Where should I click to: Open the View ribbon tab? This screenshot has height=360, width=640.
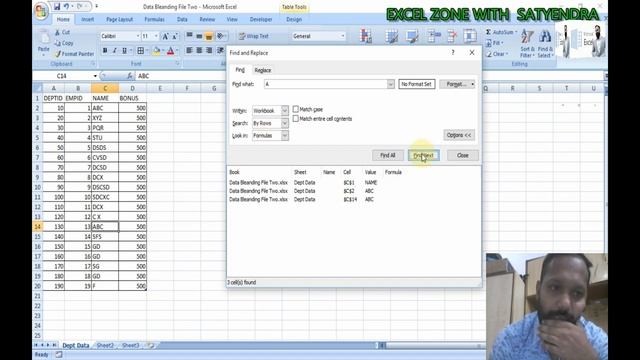(232, 19)
